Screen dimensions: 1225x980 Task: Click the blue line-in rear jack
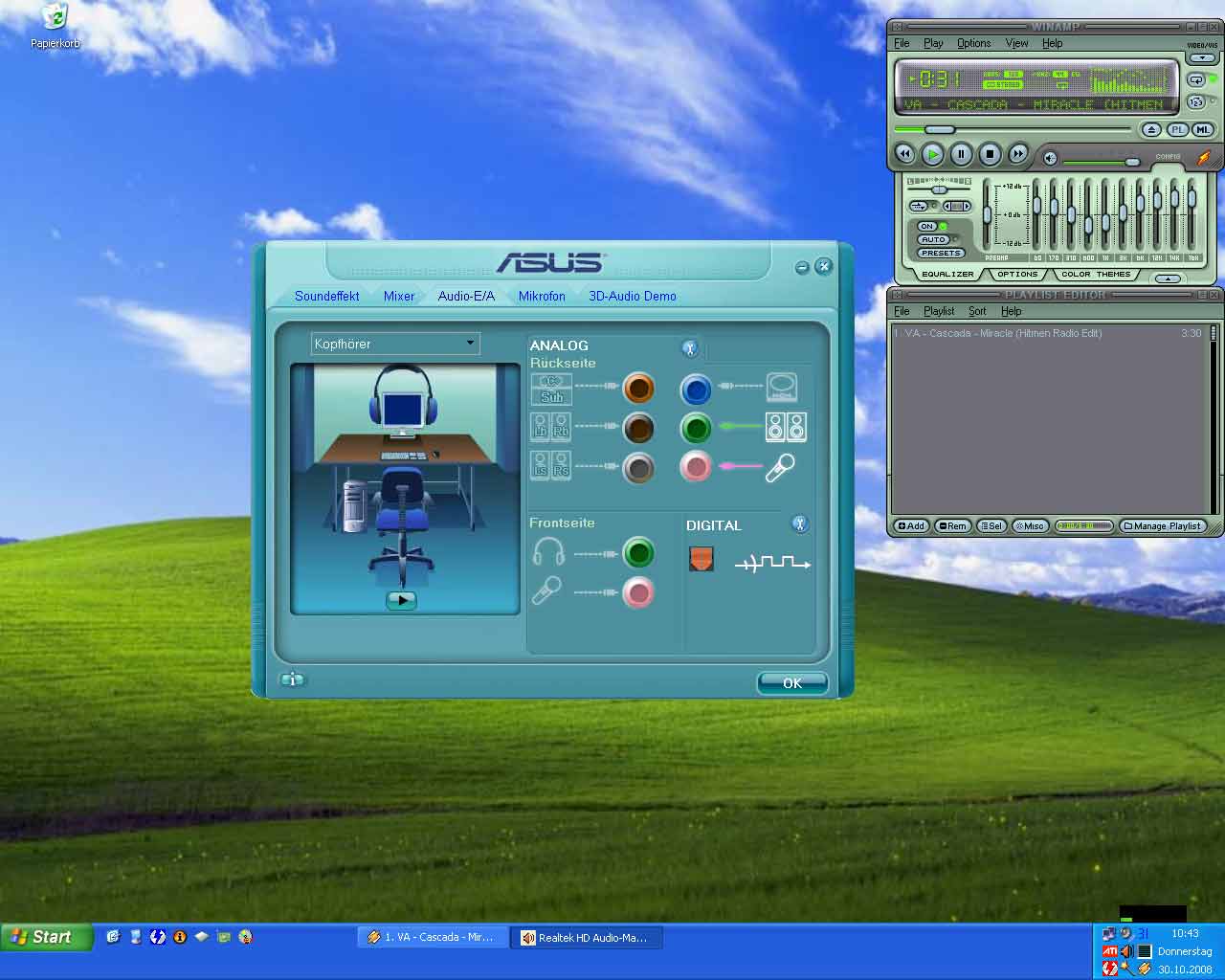pyautogui.click(x=696, y=389)
